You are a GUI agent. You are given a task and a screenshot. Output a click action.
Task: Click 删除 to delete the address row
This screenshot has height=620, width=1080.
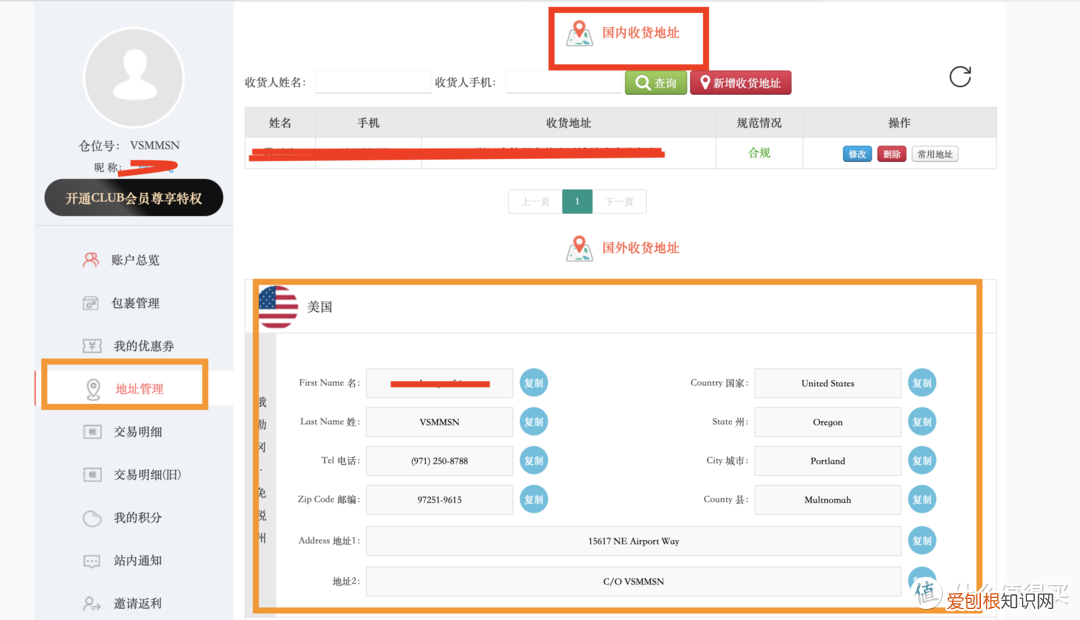tap(891, 154)
